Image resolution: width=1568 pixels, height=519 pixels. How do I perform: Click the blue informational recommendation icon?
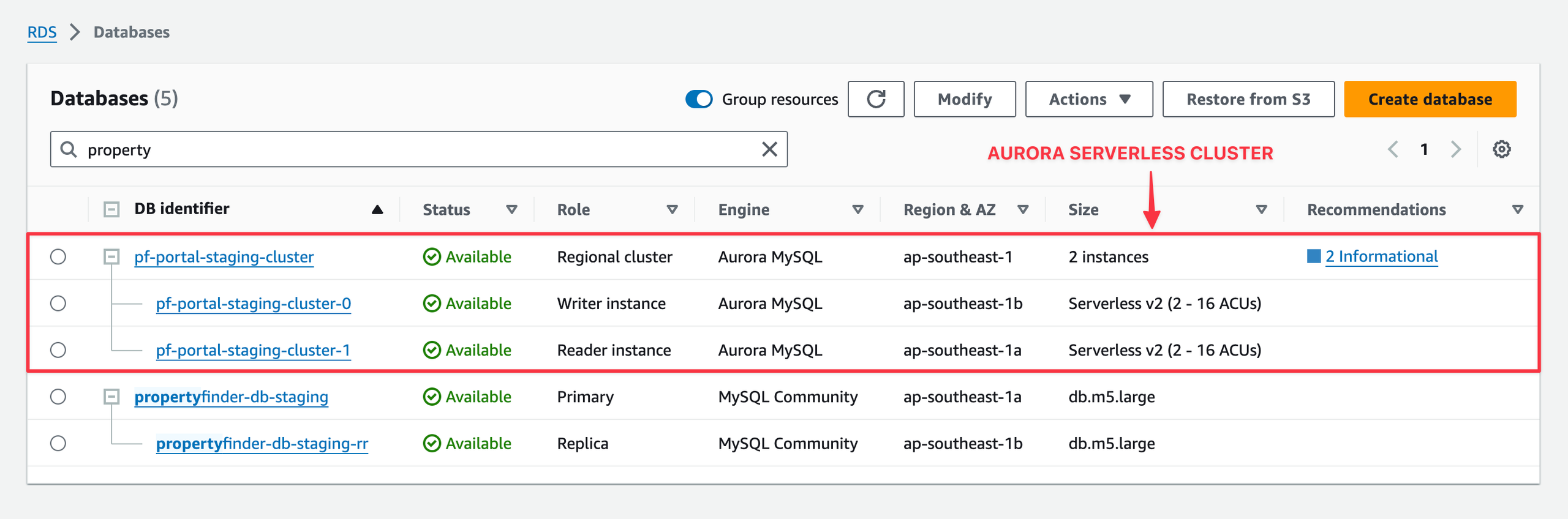pyautogui.click(x=1314, y=256)
